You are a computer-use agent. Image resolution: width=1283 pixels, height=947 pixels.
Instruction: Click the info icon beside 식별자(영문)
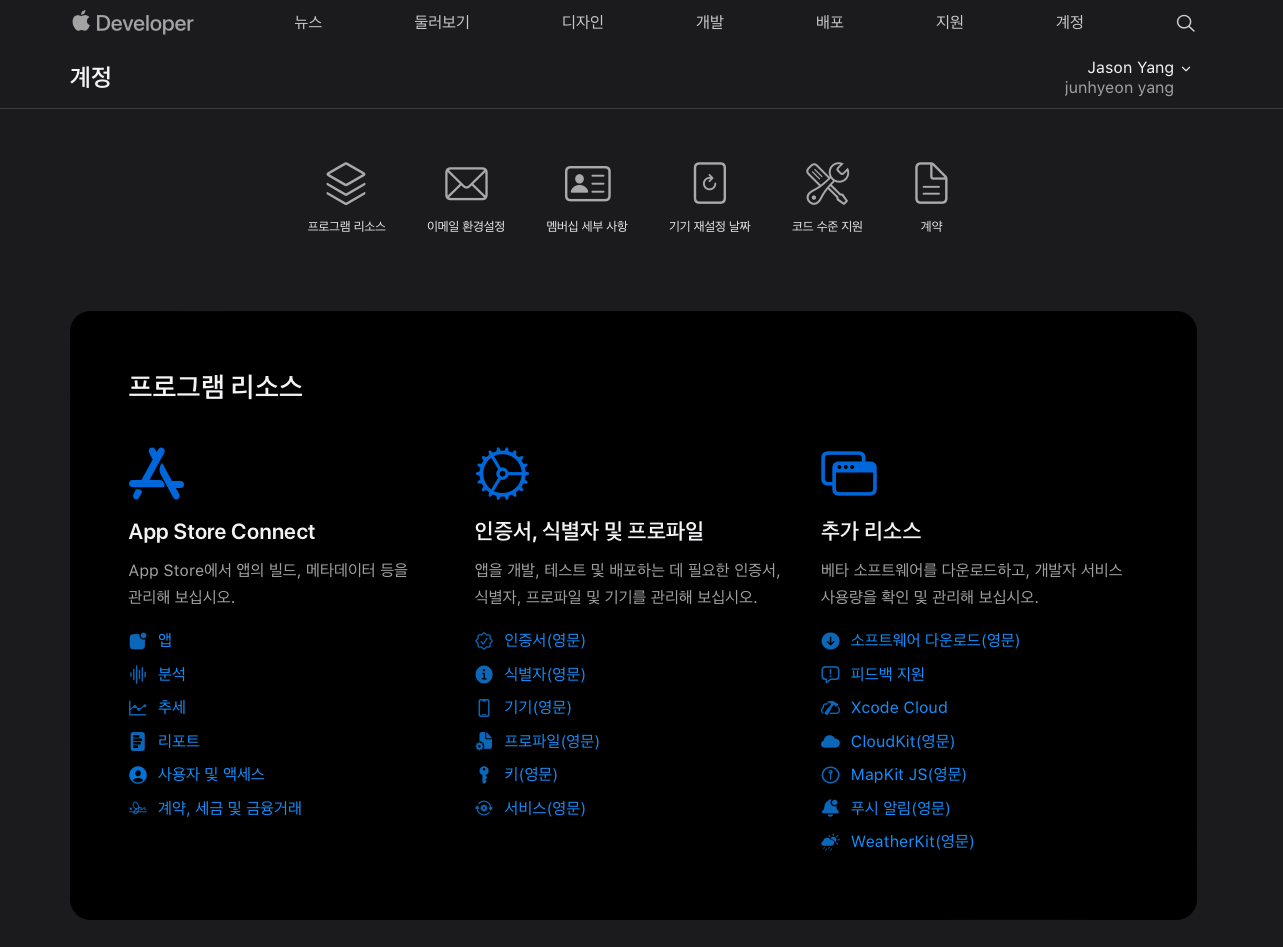484,674
